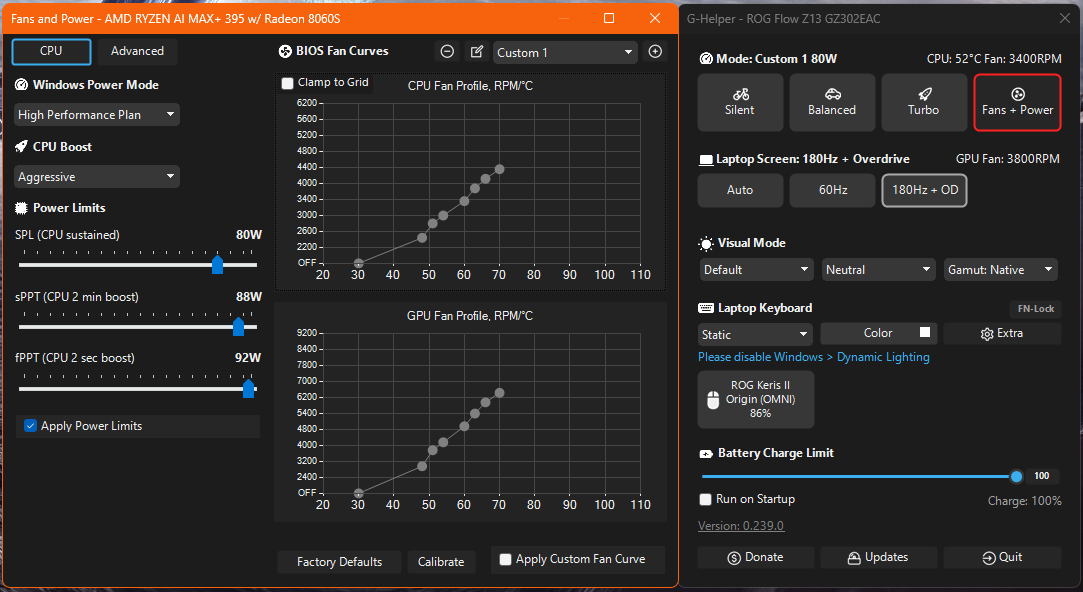Open the Gamut: Native dropdown
1083x592 pixels.
click(x=1000, y=270)
